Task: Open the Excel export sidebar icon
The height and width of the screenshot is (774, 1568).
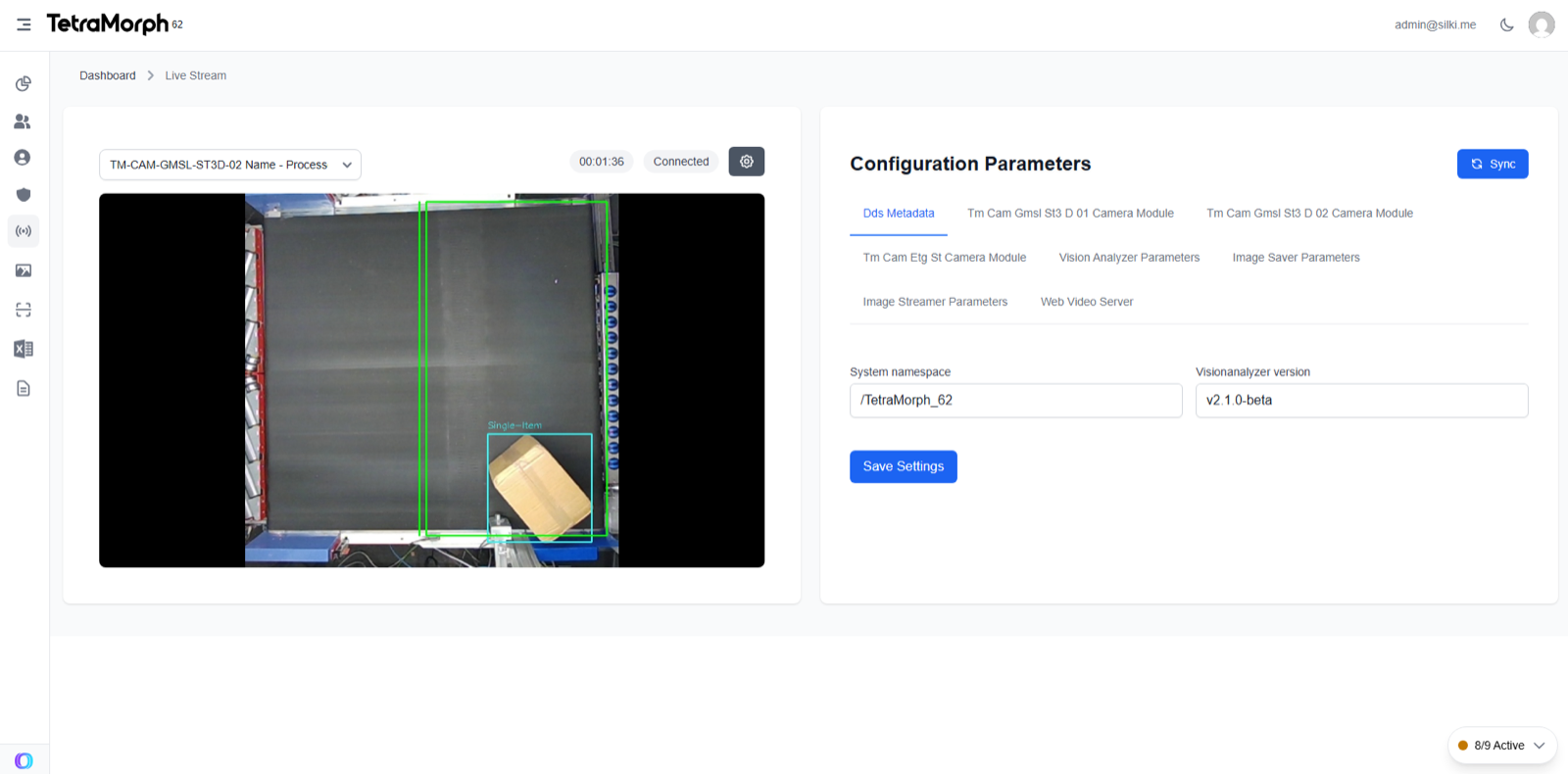Action: pyautogui.click(x=24, y=349)
